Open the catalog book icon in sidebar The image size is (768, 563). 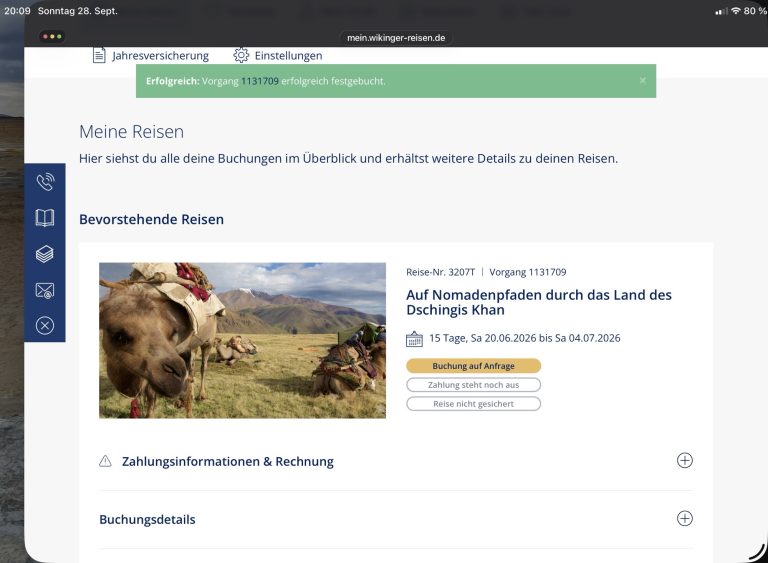point(45,218)
